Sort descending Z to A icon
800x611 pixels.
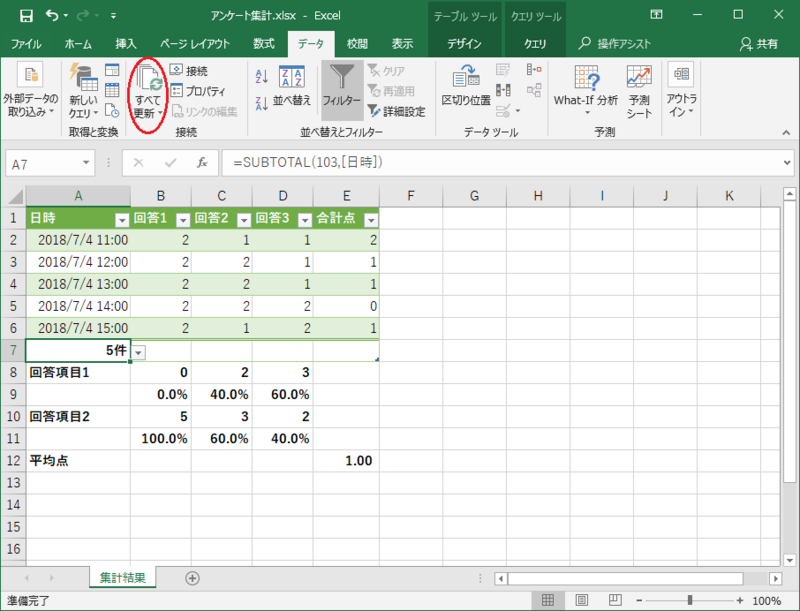tap(261, 103)
